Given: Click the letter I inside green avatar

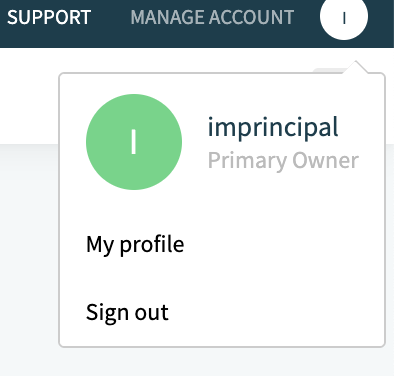Looking at the screenshot, I should point(134,142).
